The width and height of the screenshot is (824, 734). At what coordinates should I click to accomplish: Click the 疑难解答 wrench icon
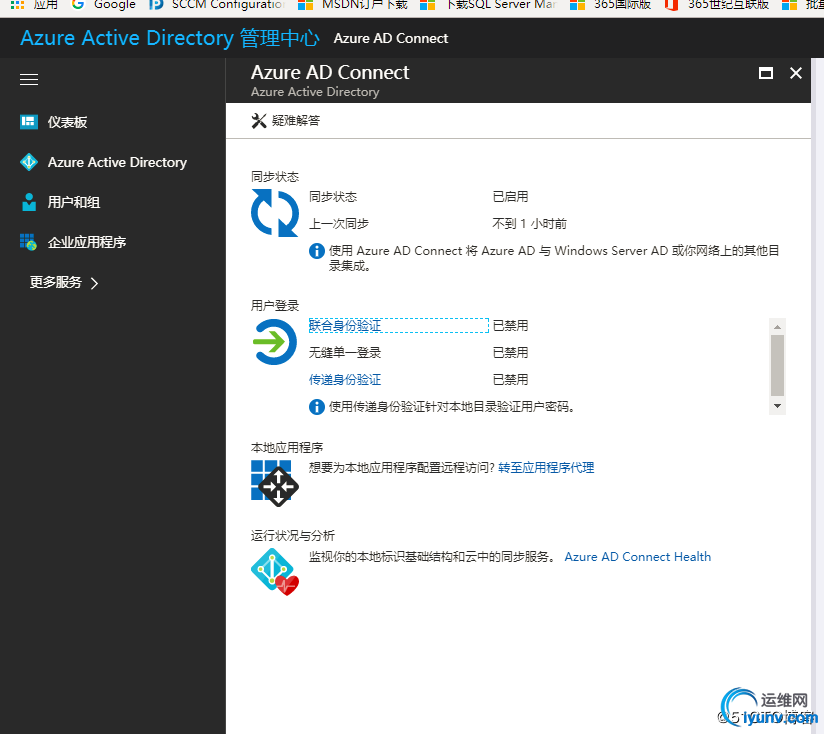[259, 120]
